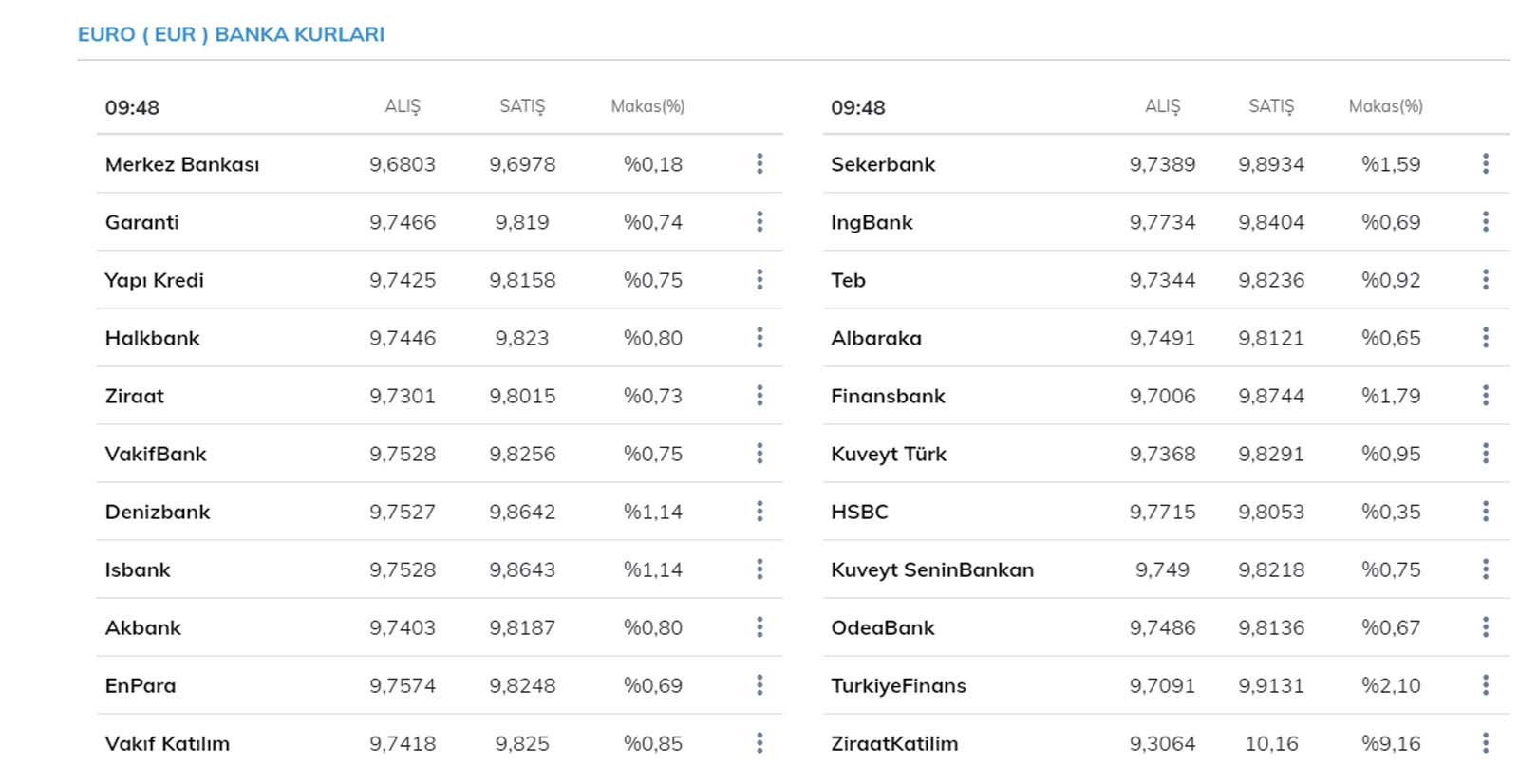Click the Albaraka bank name
This screenshot has width=1519, height=784.
point(875,338)
